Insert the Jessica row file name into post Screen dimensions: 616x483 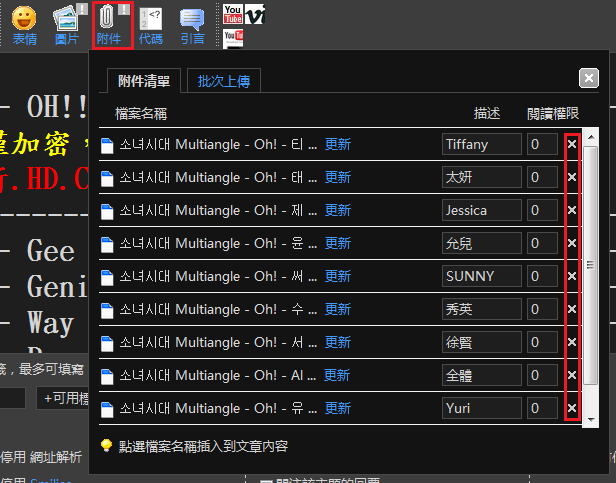[218, 210]
